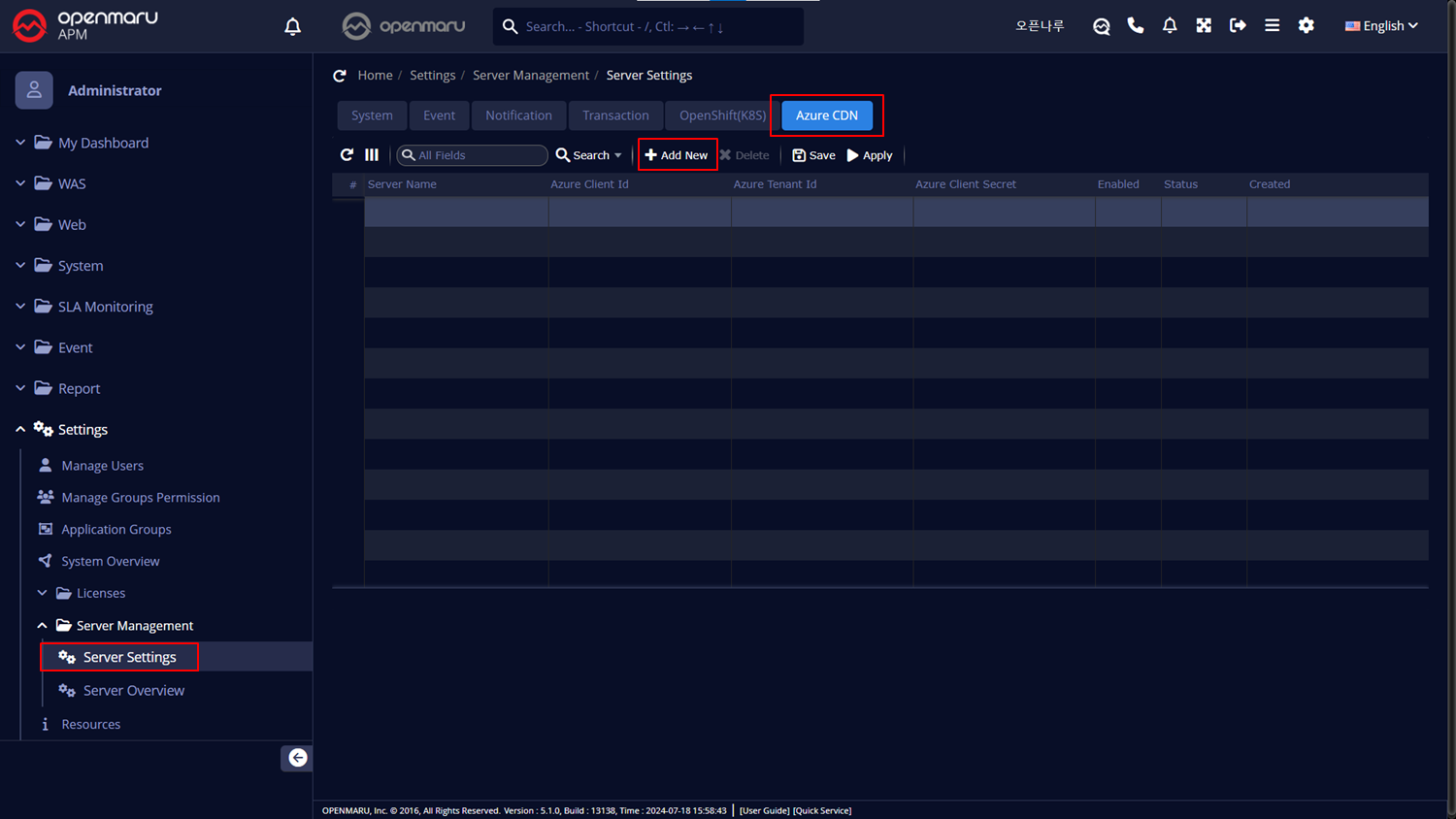
Task: Click the Add New button
Action: pos(677,155)
